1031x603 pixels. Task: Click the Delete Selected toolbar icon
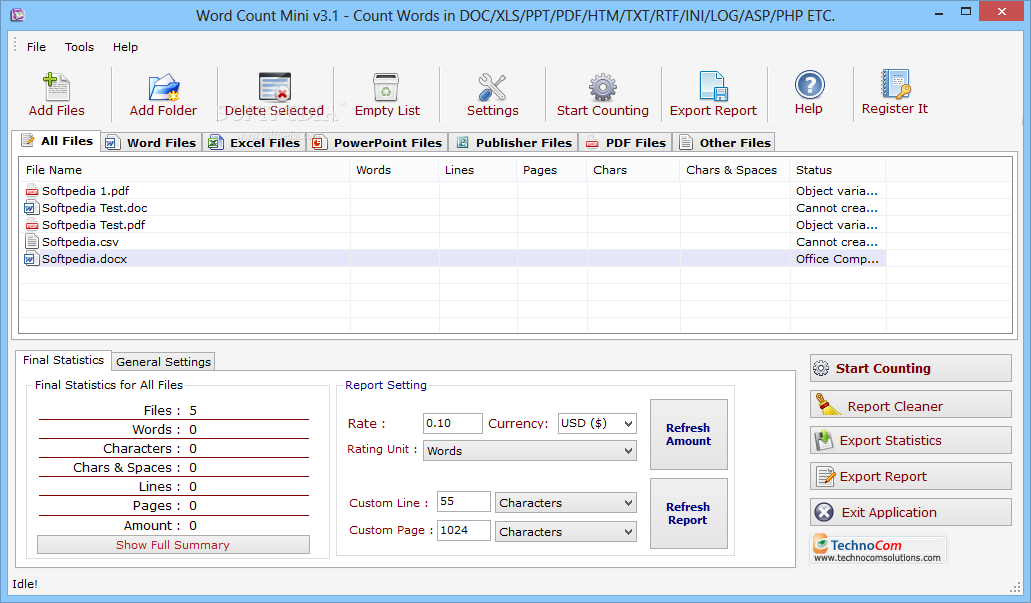(275, 87)
